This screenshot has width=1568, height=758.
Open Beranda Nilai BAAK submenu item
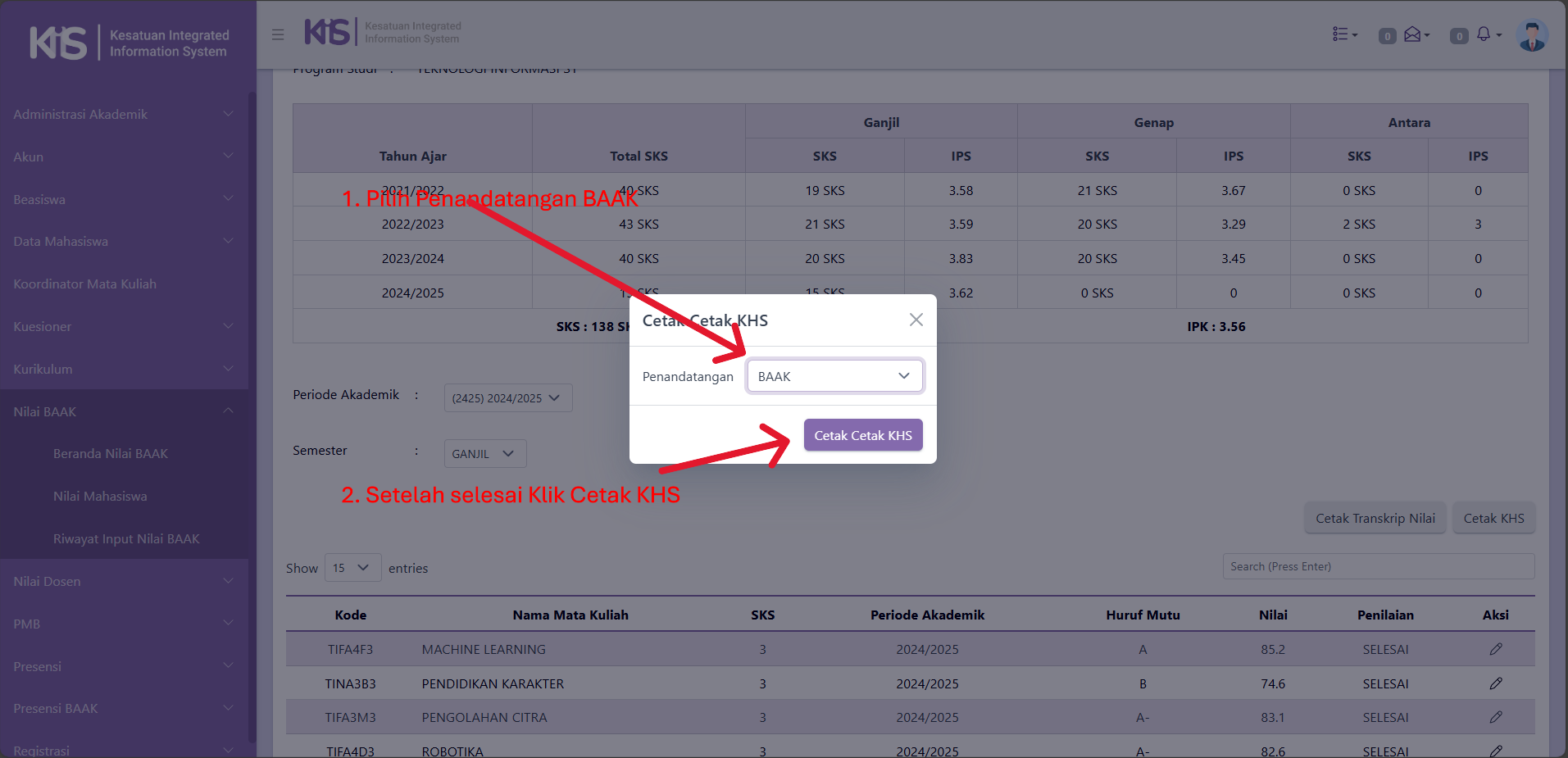pyautogui.click(x=111, y=454)
